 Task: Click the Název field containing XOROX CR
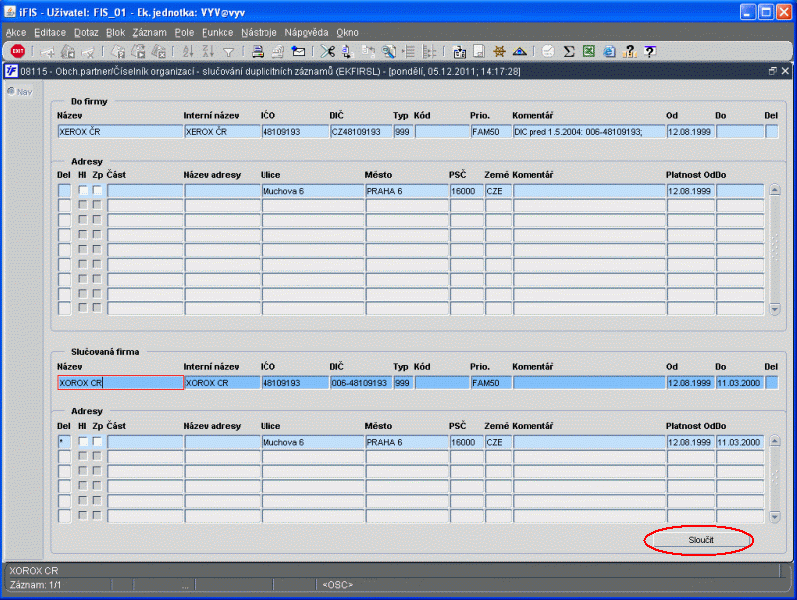120,383
